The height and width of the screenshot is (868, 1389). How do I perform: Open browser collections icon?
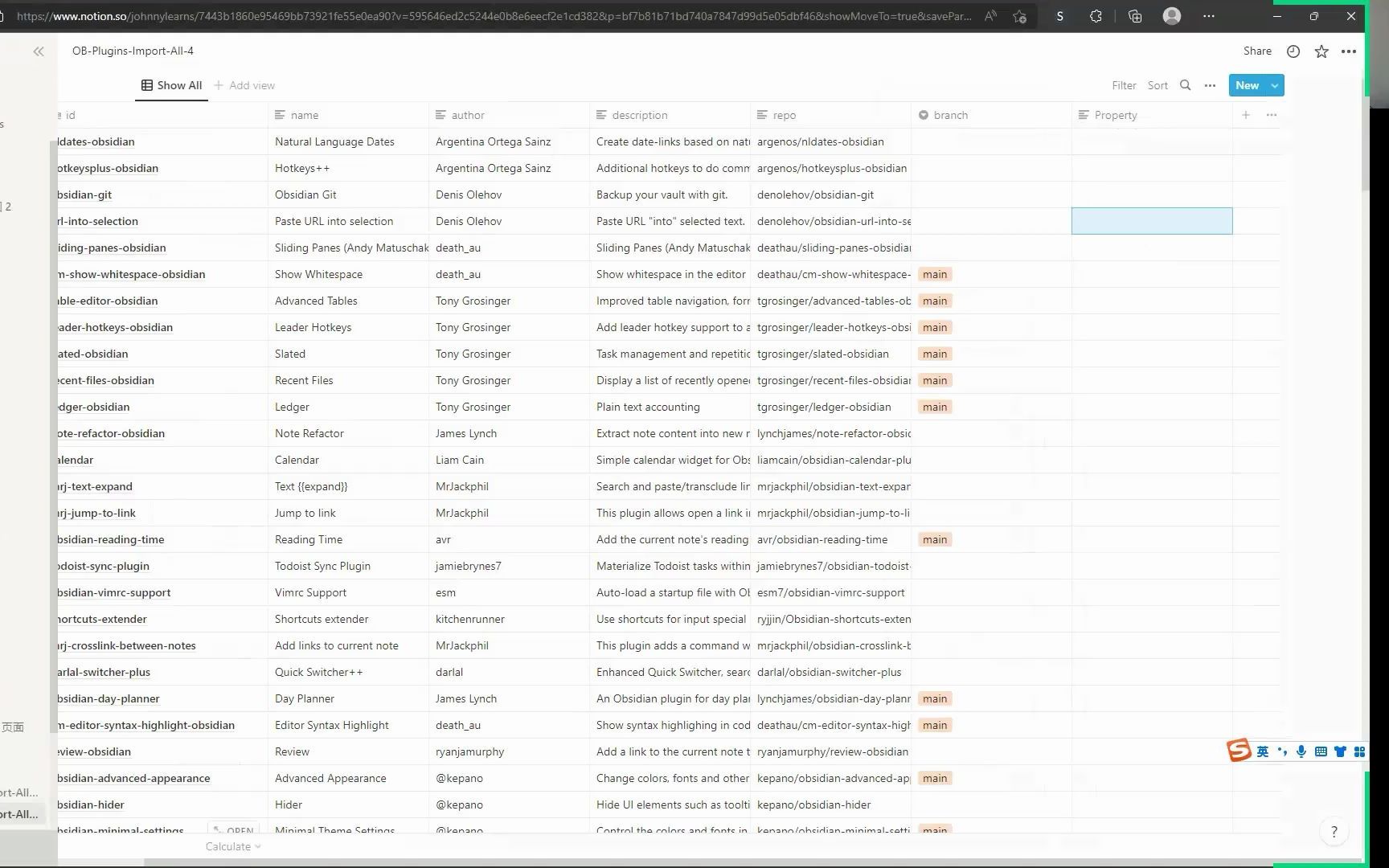[x=1135, y=16]
